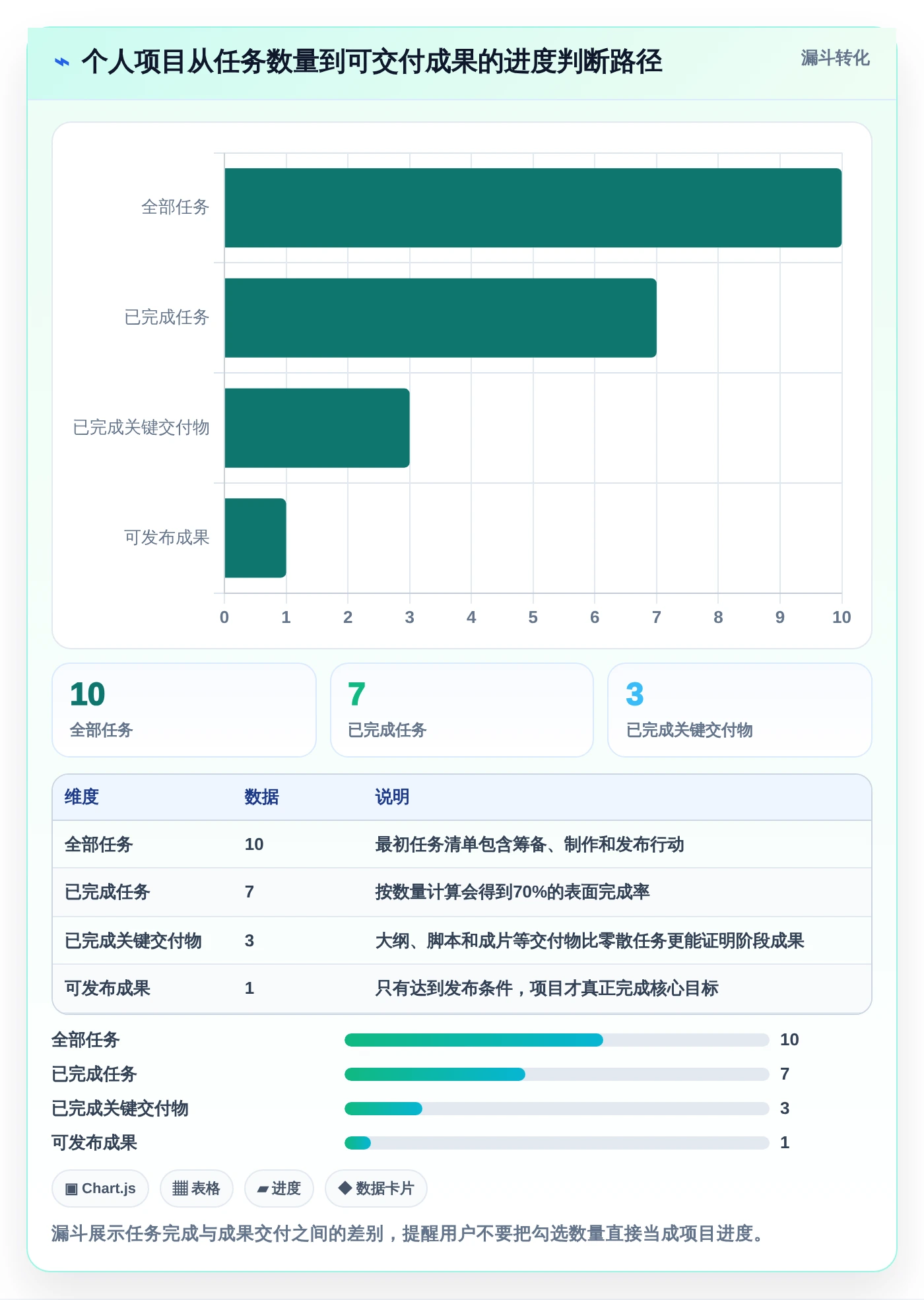Screen dimensions: 924x1300
Task: Click the 已完成关键交付物 progress bar
Action: point(557,1109)
